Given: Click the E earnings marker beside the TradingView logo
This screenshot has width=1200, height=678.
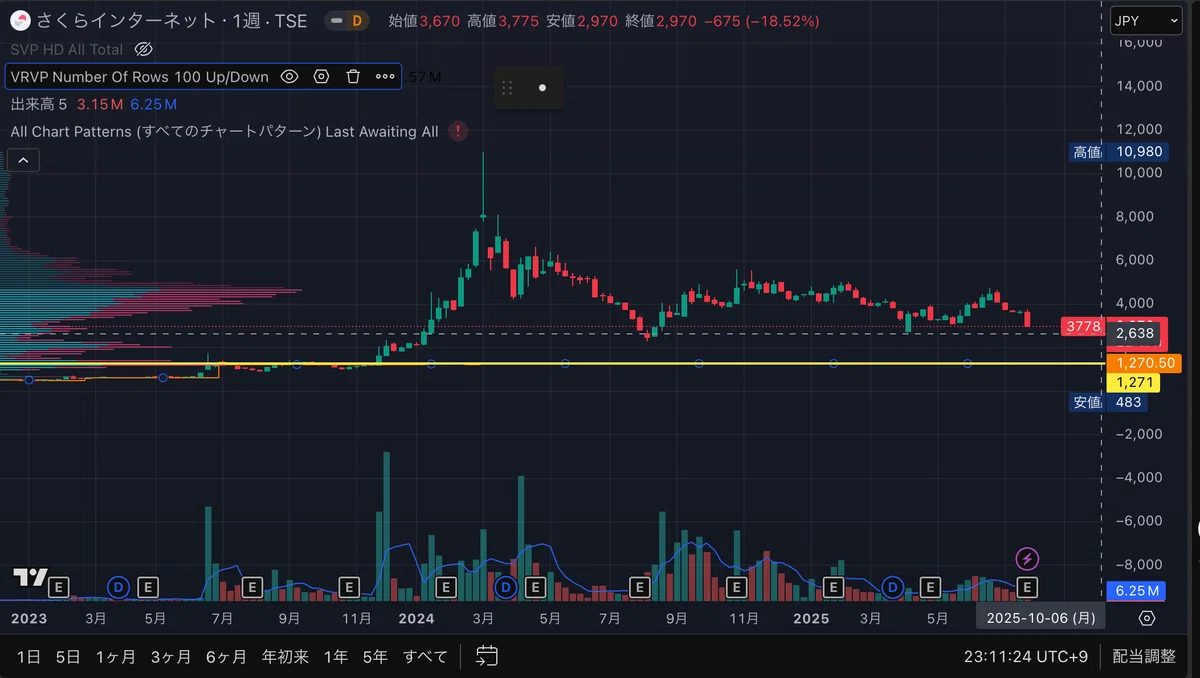Looking at the screenshot, I should (58, 586).
